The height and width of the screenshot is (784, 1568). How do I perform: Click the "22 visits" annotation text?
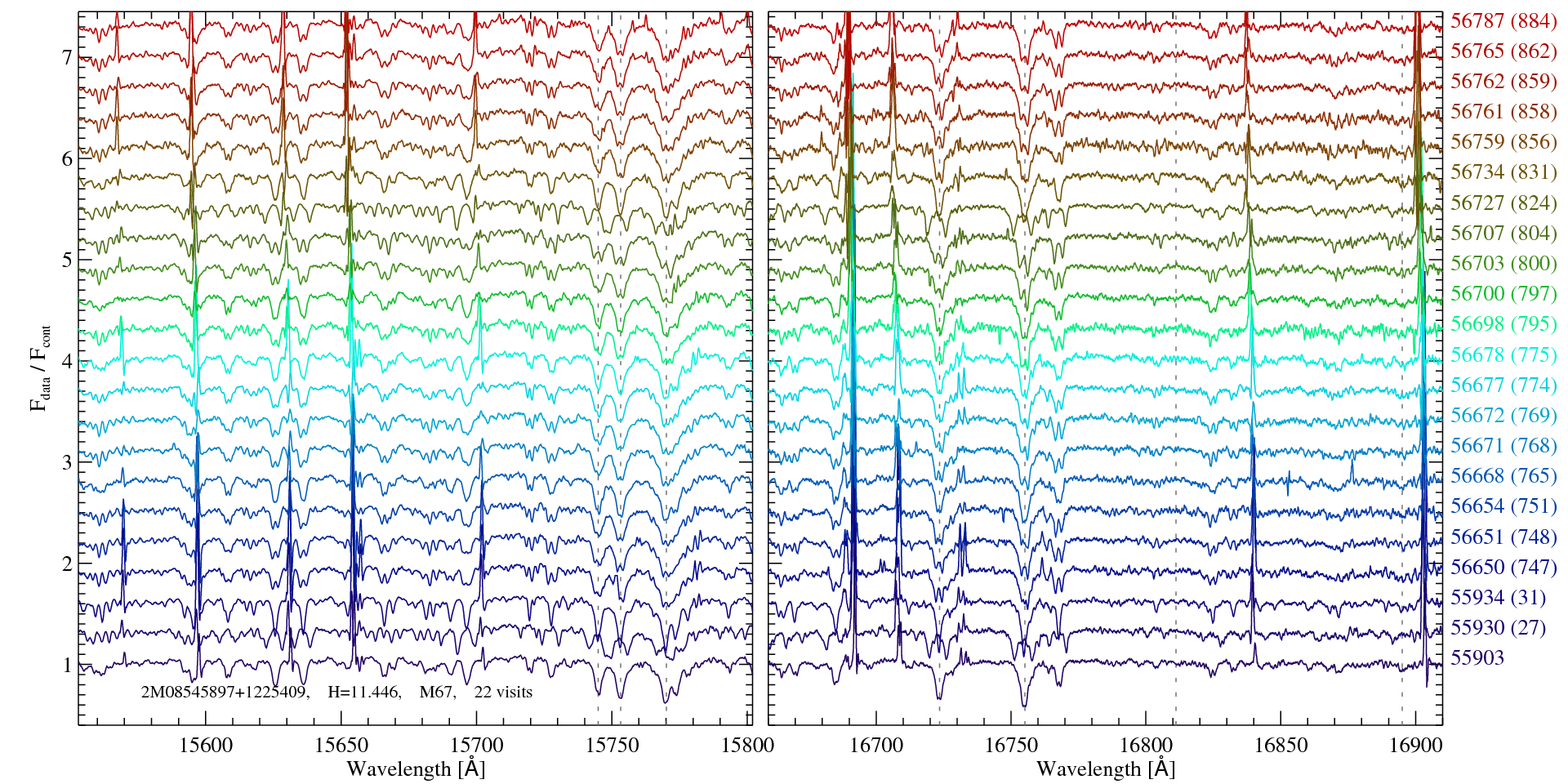503,693
